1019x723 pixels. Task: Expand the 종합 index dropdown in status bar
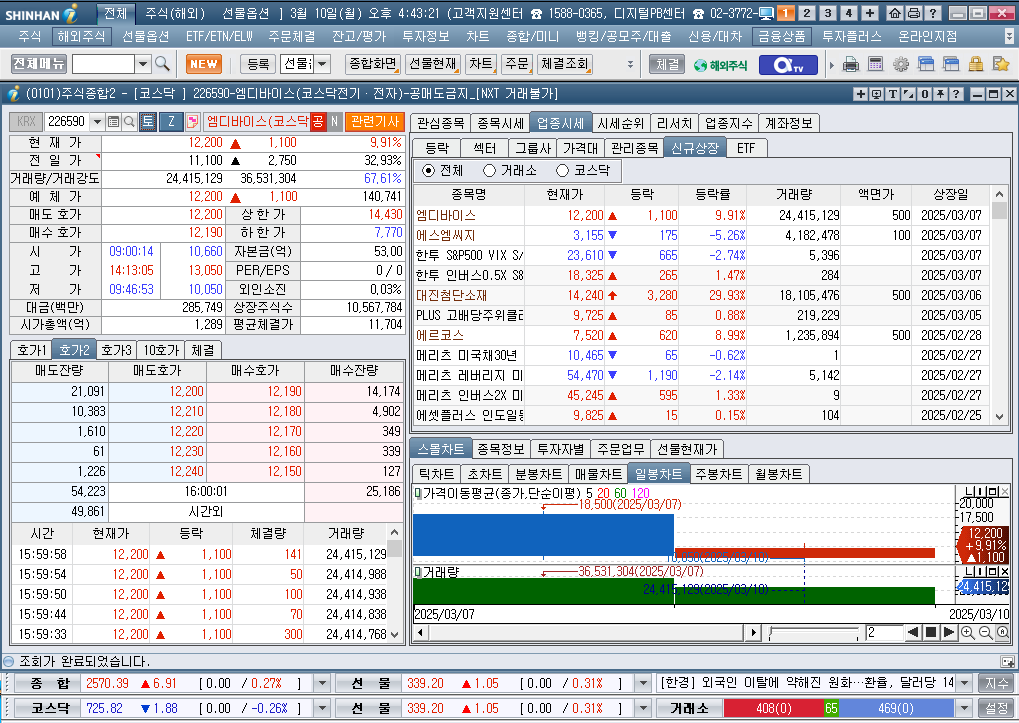322,683
